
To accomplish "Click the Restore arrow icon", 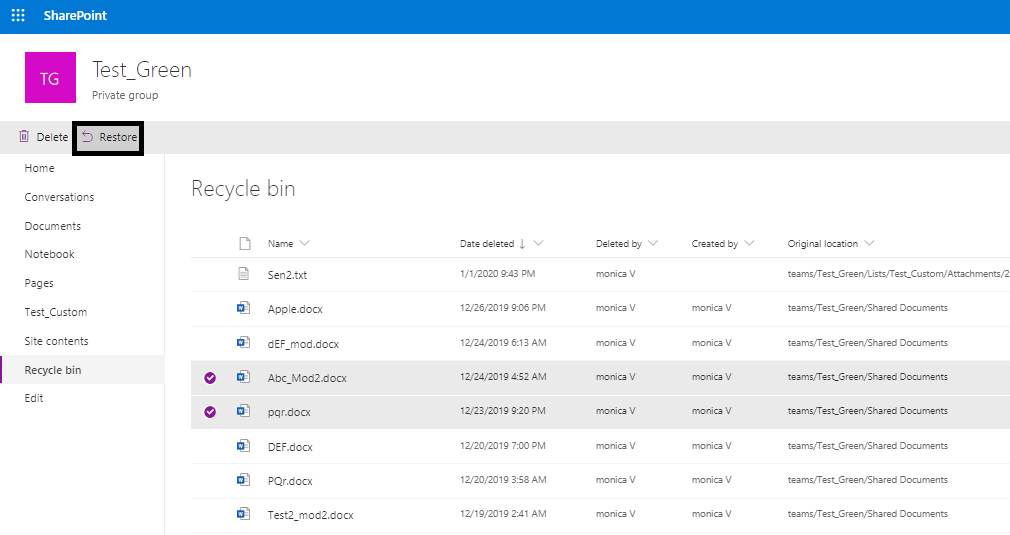I will tap(88, 136).
